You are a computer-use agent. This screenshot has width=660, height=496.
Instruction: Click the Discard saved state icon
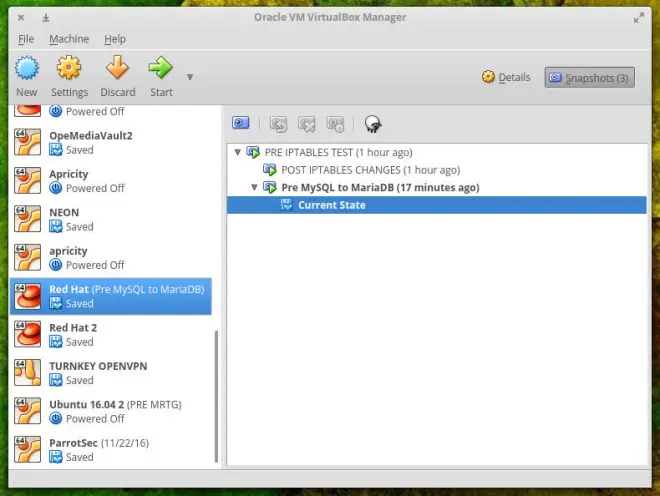coord(117,68)
